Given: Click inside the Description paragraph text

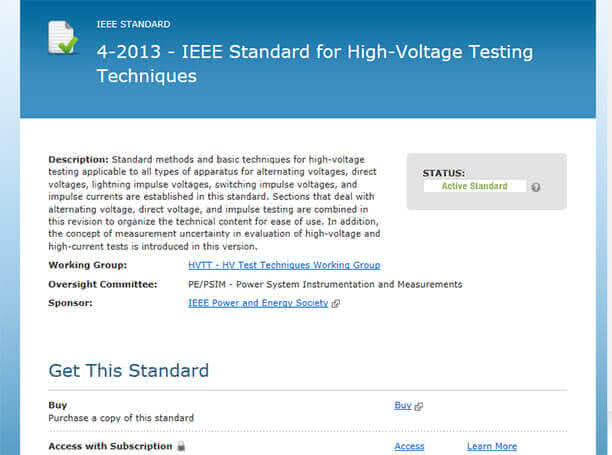Looking at the screenshot, I should 214,203.
